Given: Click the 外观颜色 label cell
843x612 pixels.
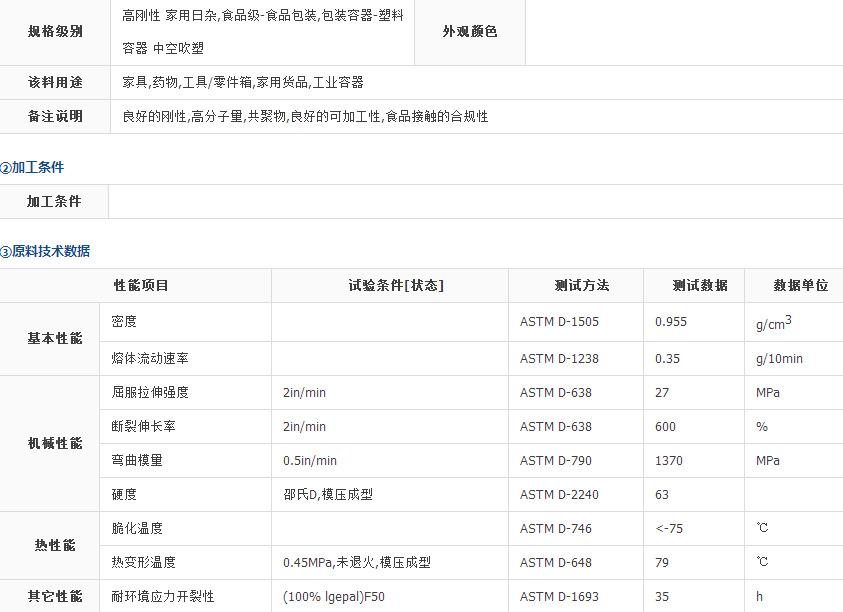Looking at the screenshot, I should point(469,31).
